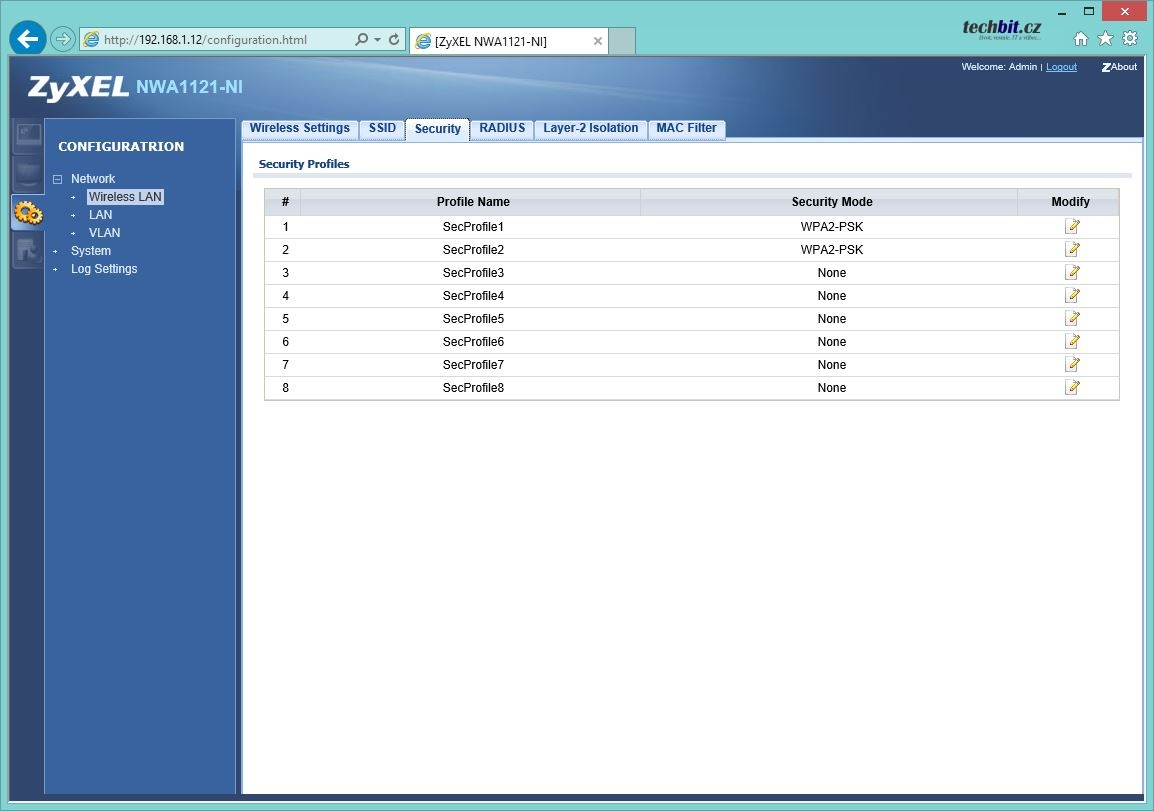1154x811 pixels.
Task: Click the browser back arrow button
Action: (27, 39)
